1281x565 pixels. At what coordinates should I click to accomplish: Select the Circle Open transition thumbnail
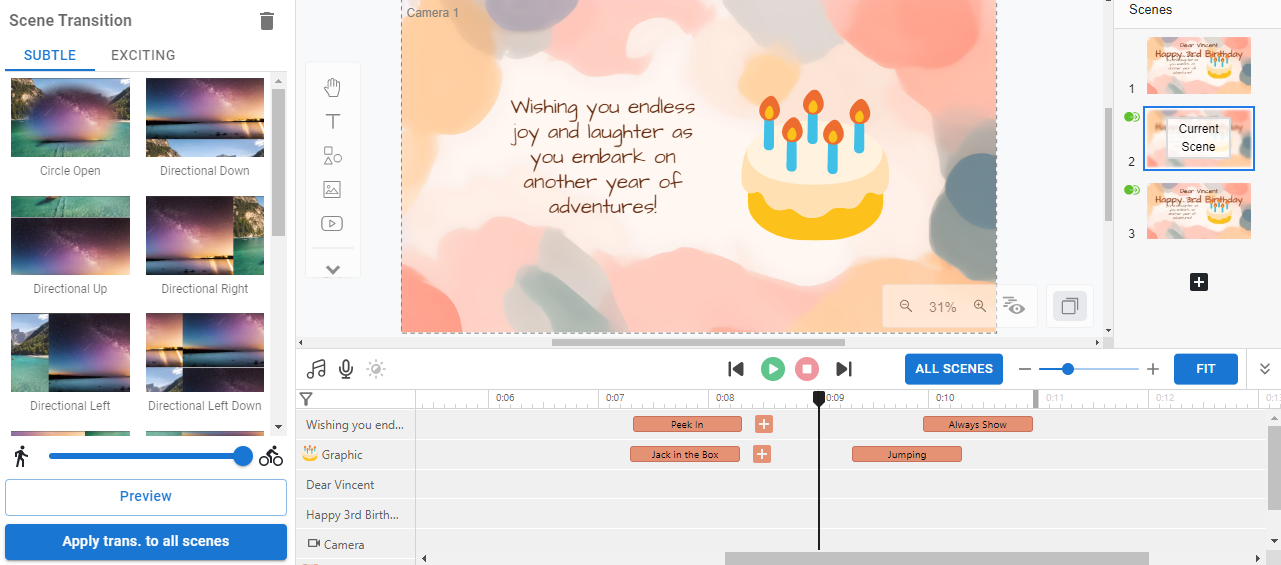point(70,118)
